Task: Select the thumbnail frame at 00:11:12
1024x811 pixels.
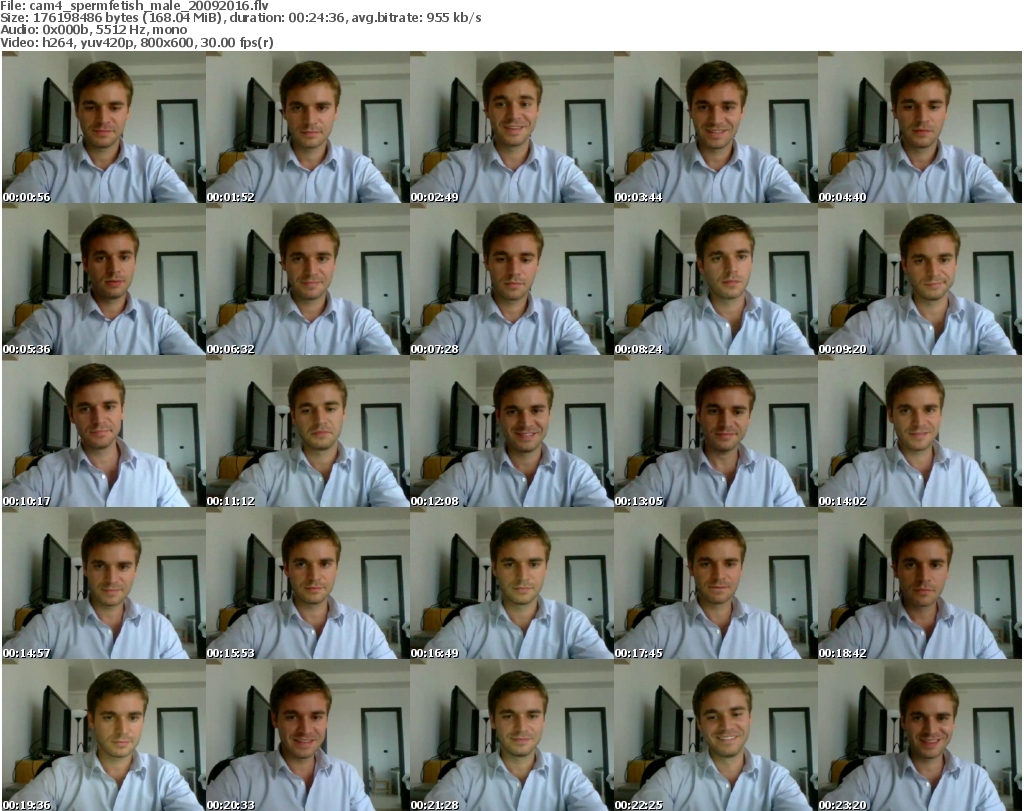Action: pyautogui.click(x=308, y=432)
